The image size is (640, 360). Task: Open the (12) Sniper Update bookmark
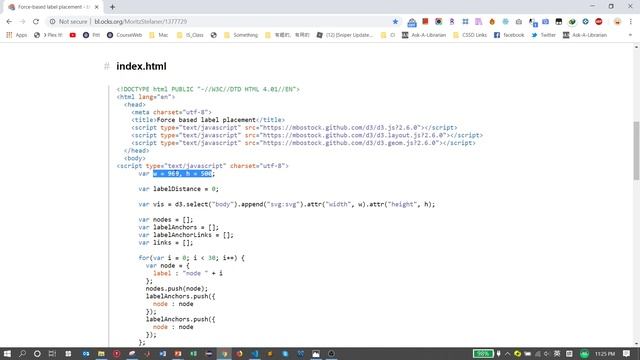[x=345, y=35]
